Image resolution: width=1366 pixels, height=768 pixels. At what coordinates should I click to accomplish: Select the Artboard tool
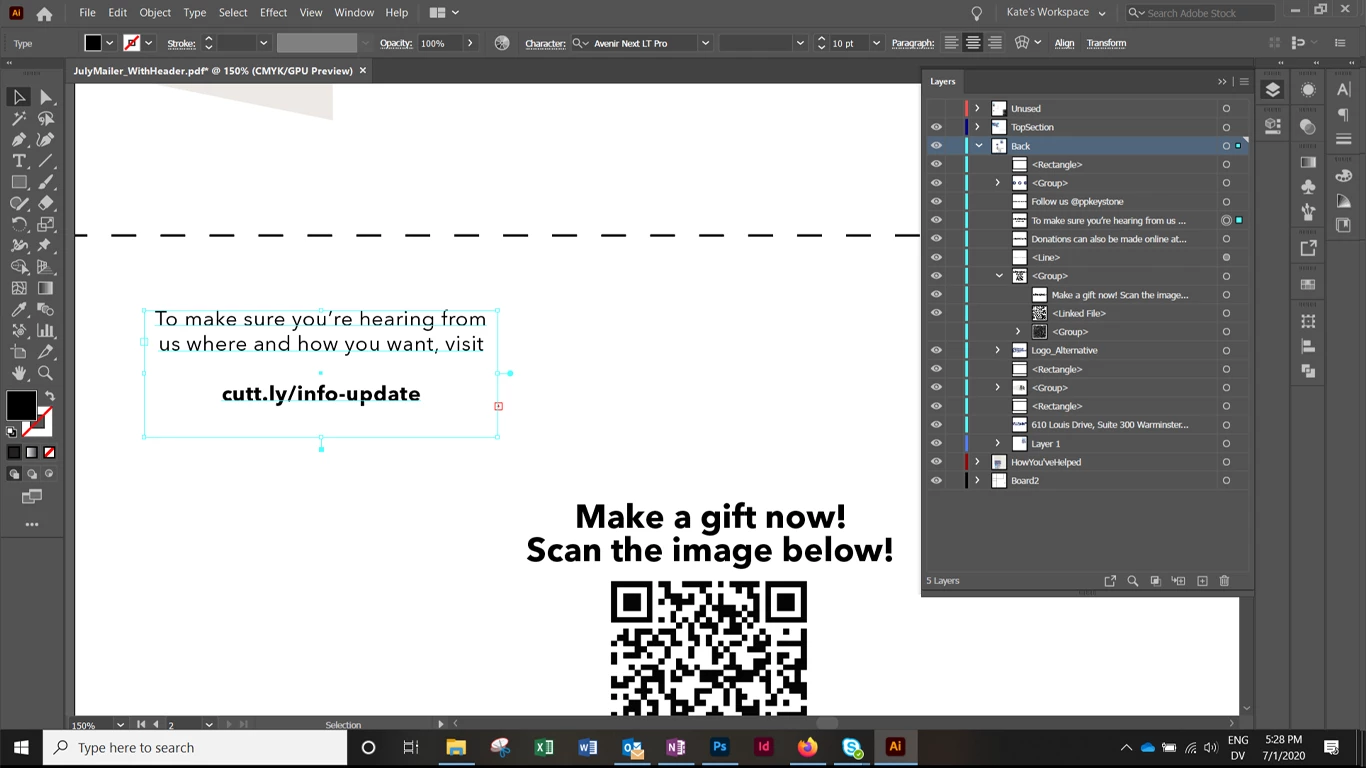pyautogui.click(x=19, y=352)
